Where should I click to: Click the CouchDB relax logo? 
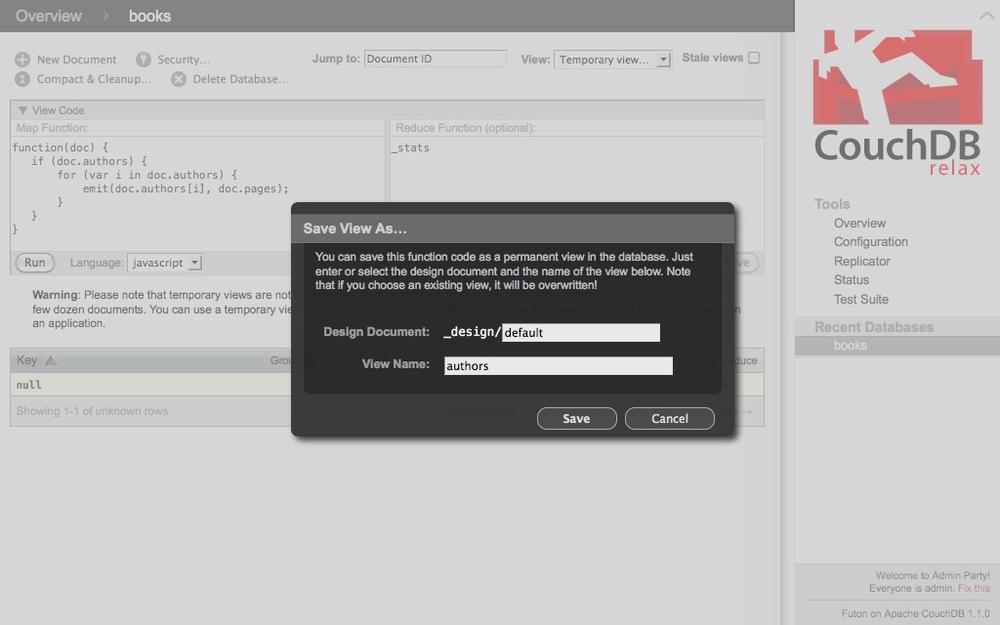click(x=897, y=102)
